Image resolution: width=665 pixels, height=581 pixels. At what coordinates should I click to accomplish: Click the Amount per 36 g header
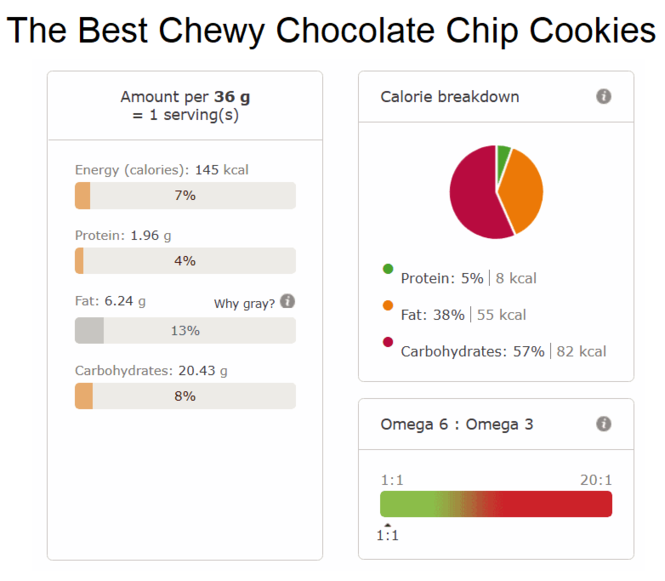click(185, 106)
